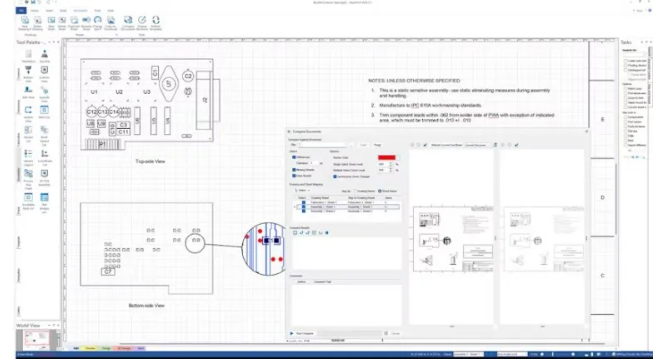Open the Select dropdown in sheet mapping

pyautogui.click(x=303, y=190)
